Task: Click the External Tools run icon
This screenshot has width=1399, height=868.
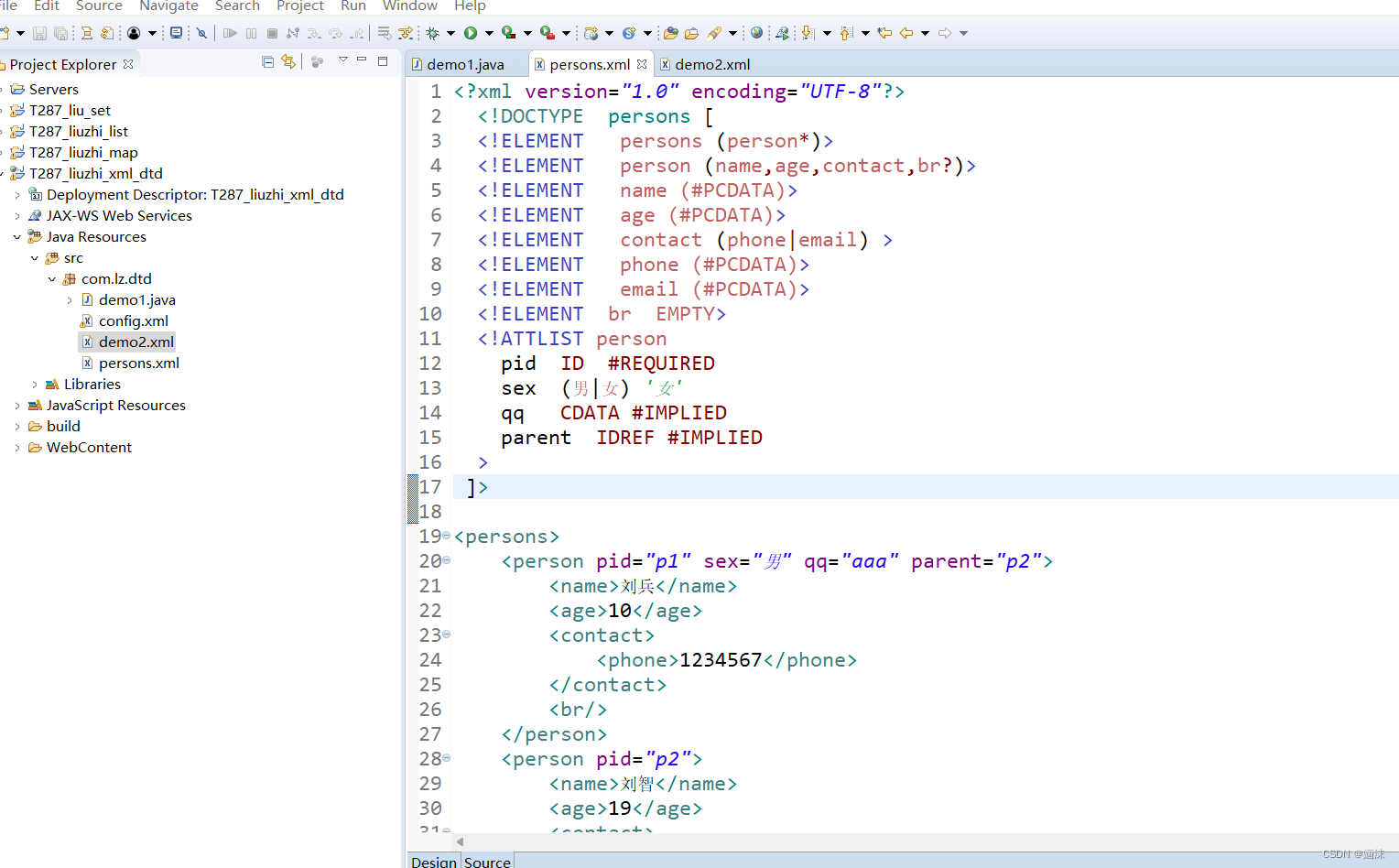Action: click(x=547, y=33)
